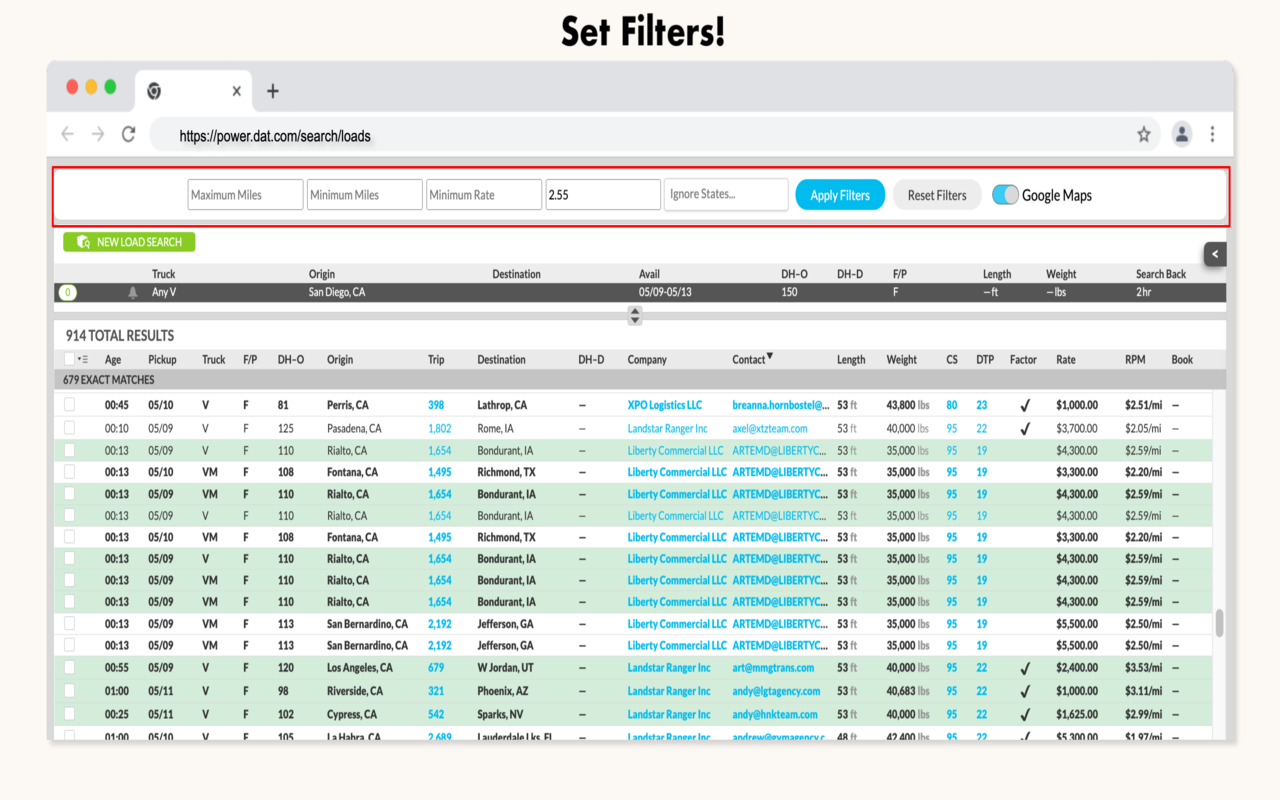
Task: Open the XPO Logistics LLC company link
Action: 665,405
